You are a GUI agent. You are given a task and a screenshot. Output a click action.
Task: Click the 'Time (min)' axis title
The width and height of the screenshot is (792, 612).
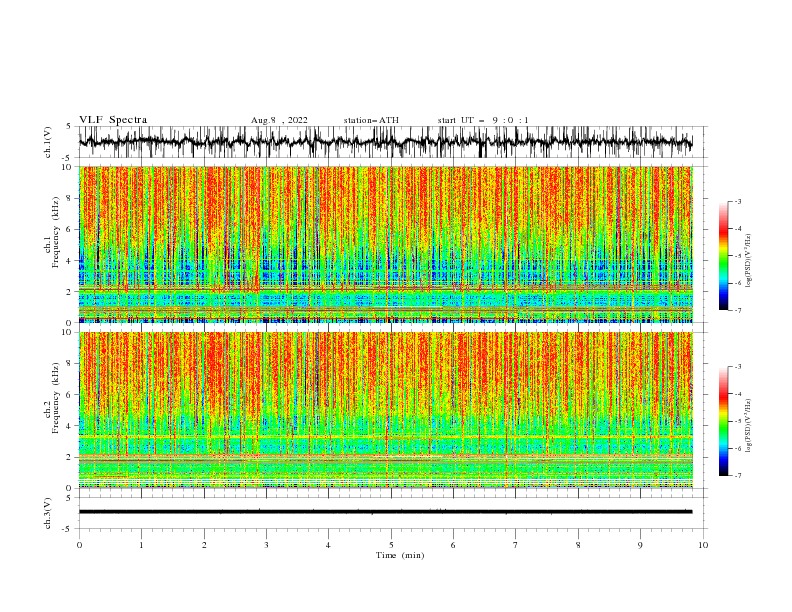tap(400, 555)
